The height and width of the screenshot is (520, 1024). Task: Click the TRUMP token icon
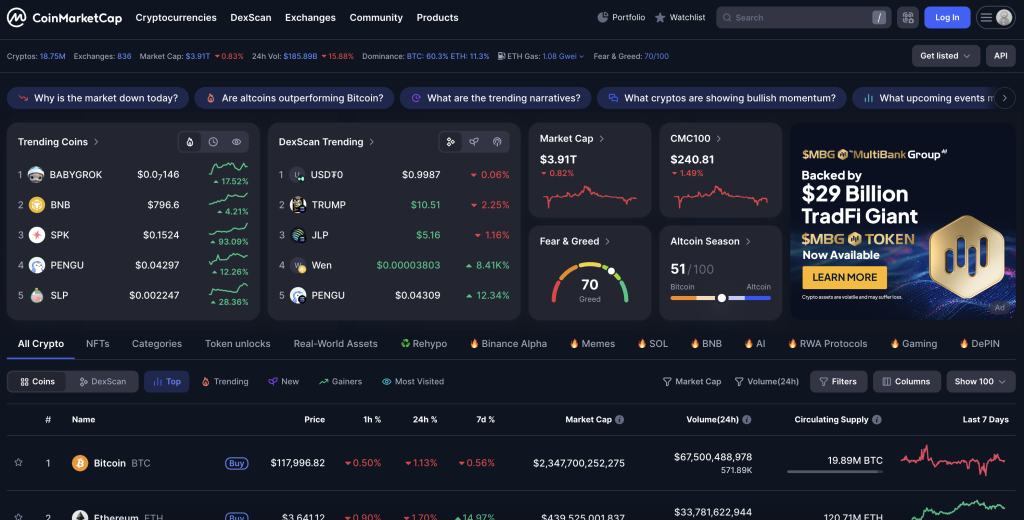coord(298,204)
